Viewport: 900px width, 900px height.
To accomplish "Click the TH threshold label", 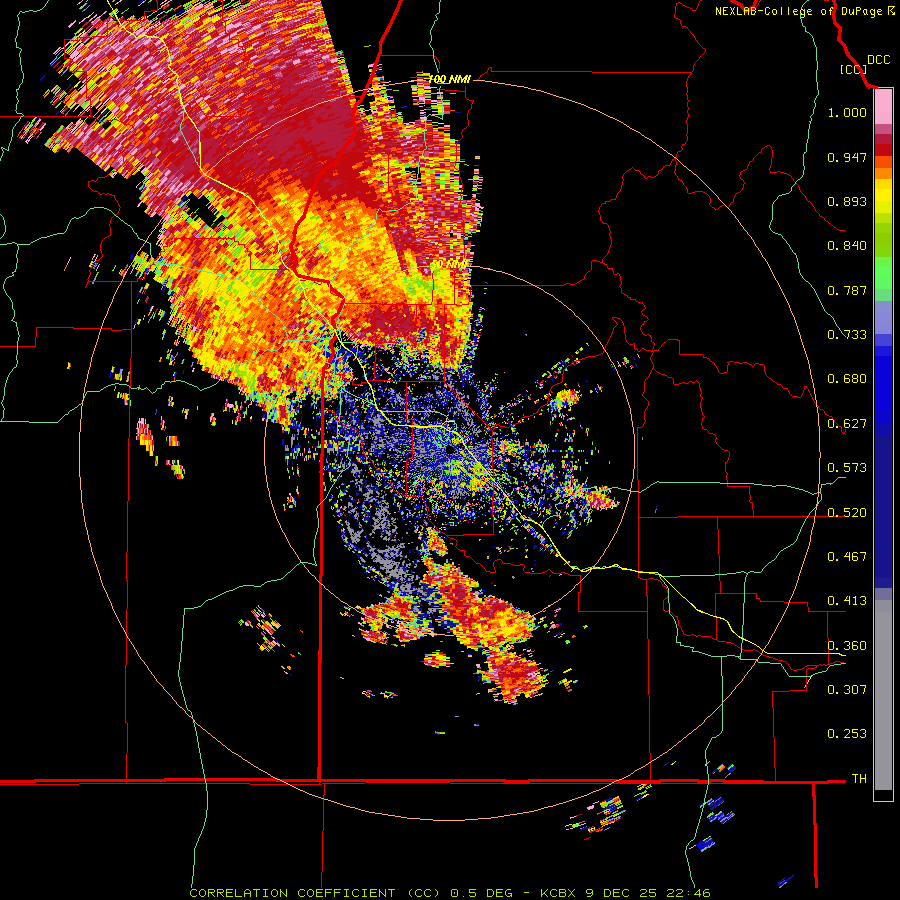I will tap(859, 778).
